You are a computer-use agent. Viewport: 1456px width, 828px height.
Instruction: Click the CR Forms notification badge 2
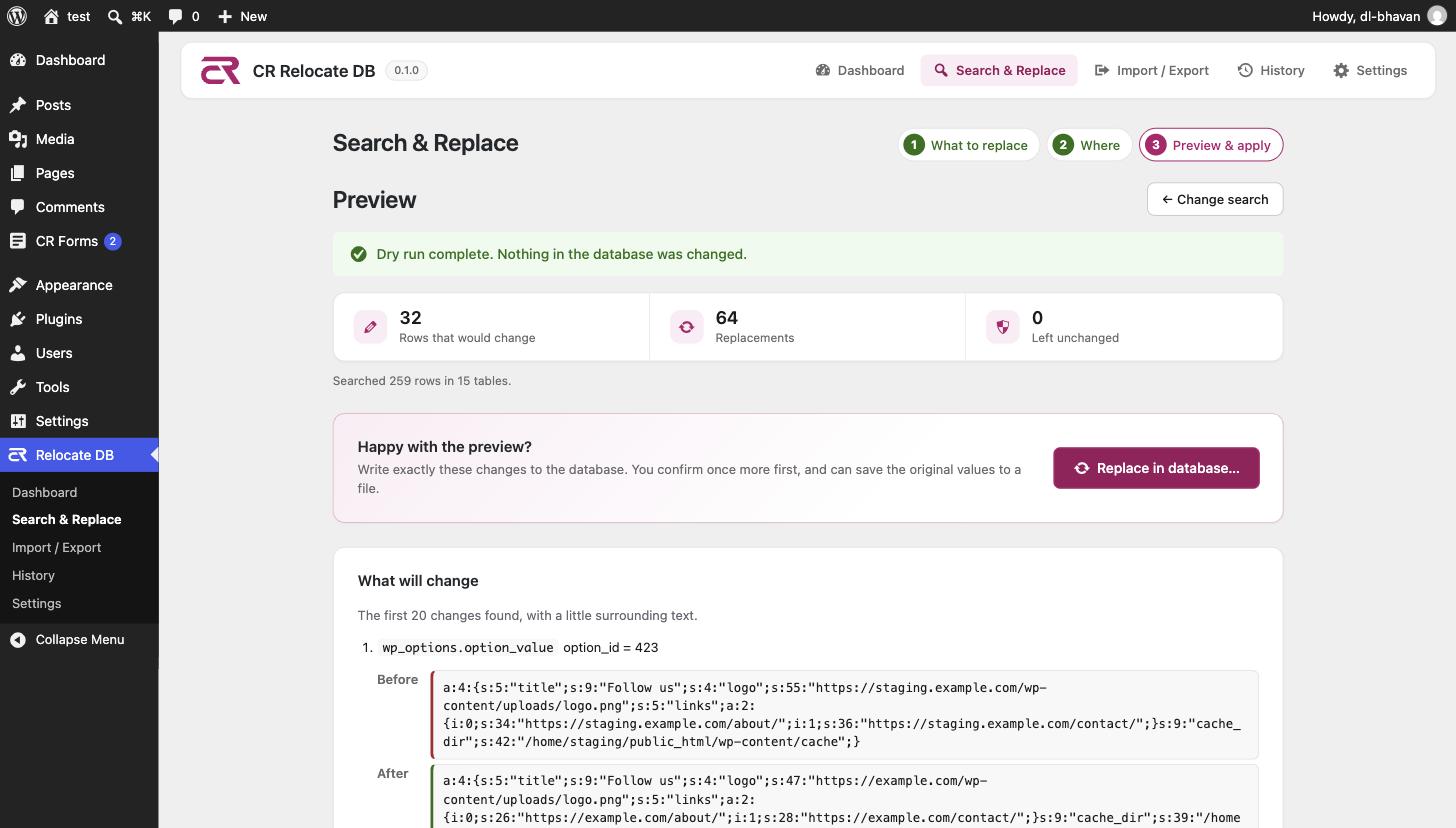(113, 241)
